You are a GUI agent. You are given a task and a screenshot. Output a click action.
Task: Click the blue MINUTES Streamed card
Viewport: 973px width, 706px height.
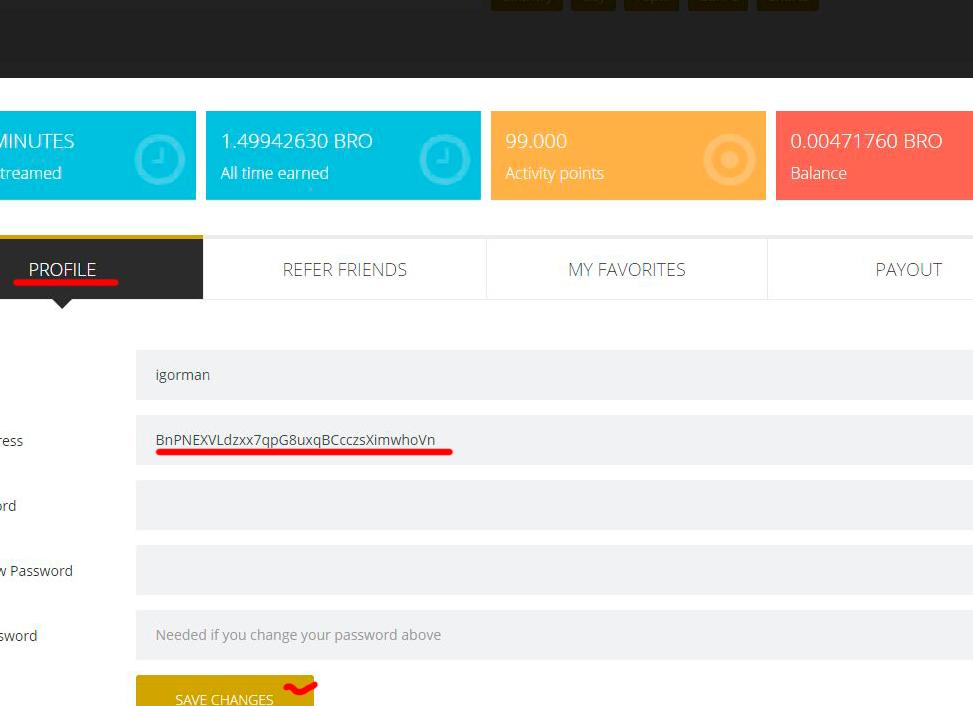[97, 155]
